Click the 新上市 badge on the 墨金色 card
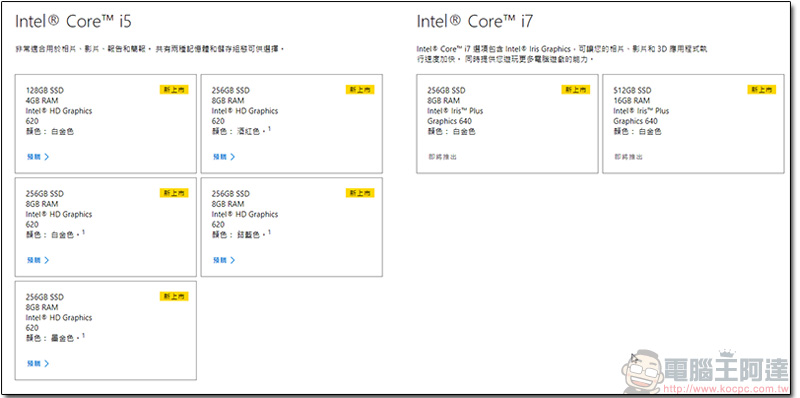The width and height of the screenshot is (800, 398). click(x=174, y=296)
